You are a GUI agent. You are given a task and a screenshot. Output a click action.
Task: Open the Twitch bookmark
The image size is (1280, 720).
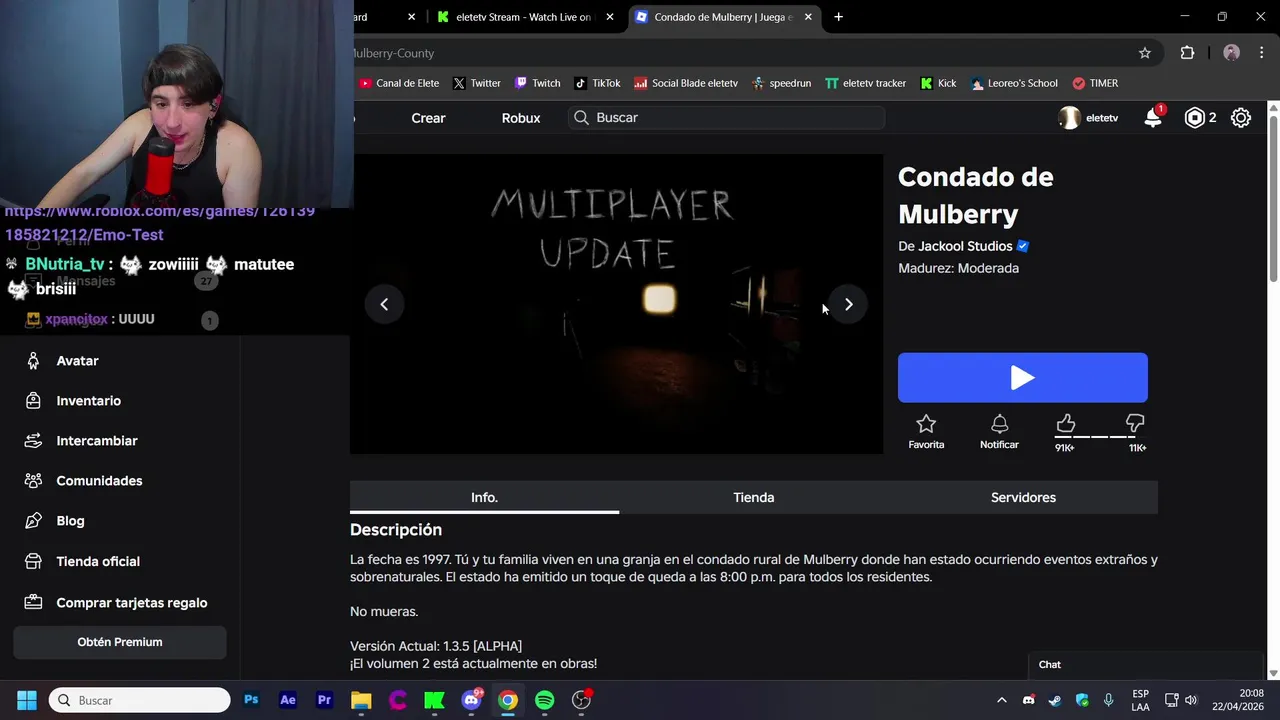(x=537, y=83)
